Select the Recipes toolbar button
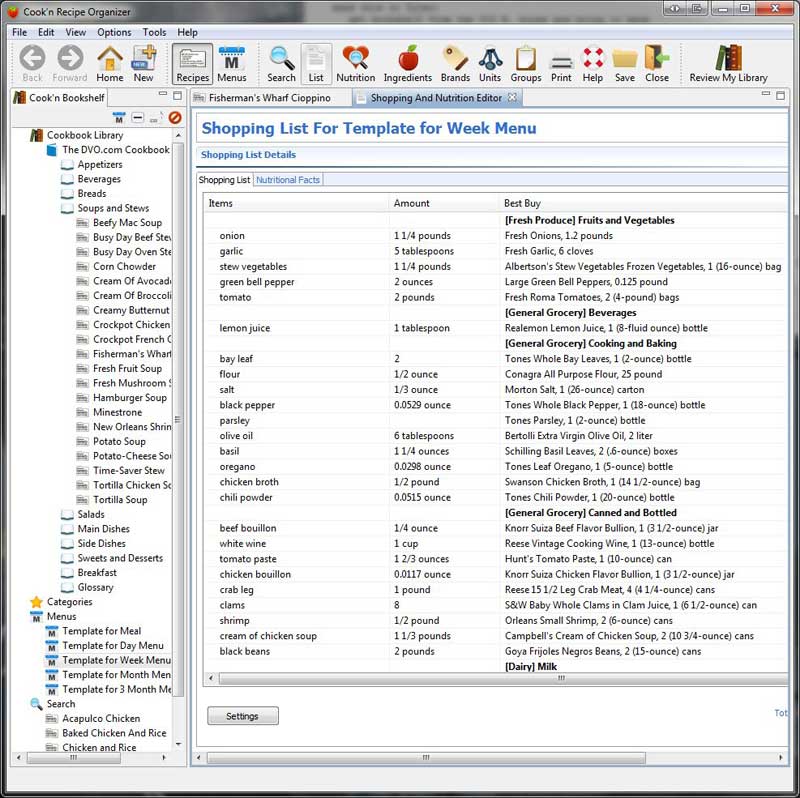The image size is (800, 798). tap(192, 63)
